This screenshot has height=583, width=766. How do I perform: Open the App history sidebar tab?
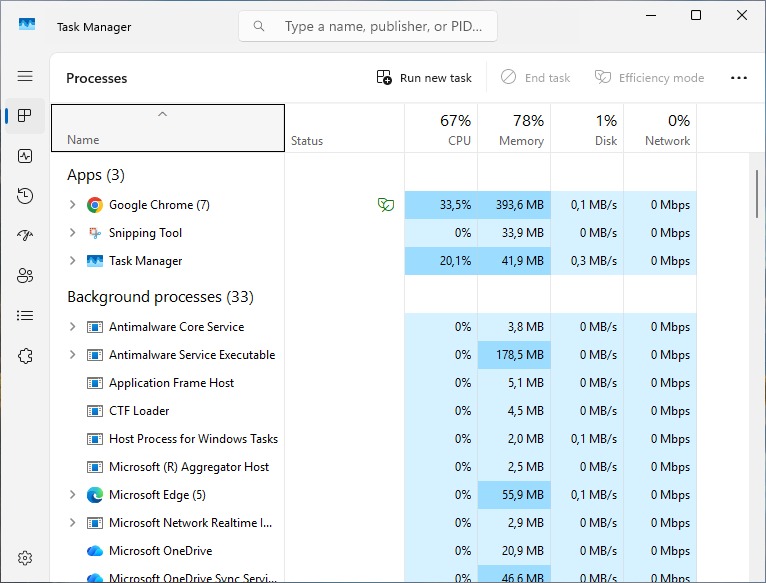25,196
